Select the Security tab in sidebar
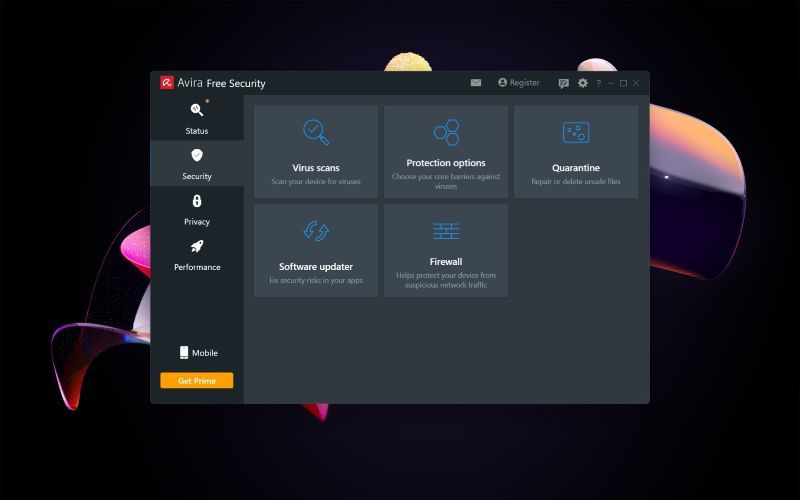This screenshot has height=500, width=800. tap(197, 163)
